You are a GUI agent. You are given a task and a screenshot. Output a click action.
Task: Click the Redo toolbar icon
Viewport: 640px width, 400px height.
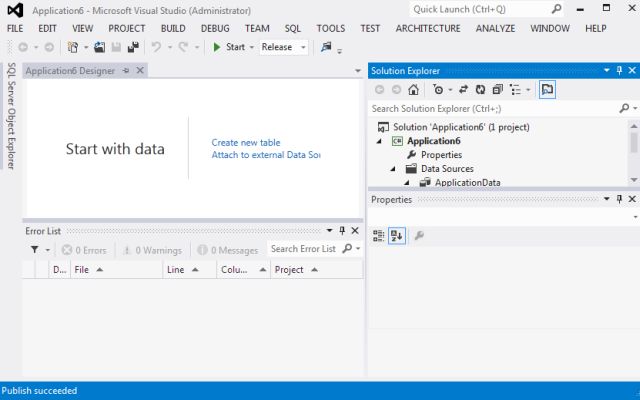click(183, 47)
